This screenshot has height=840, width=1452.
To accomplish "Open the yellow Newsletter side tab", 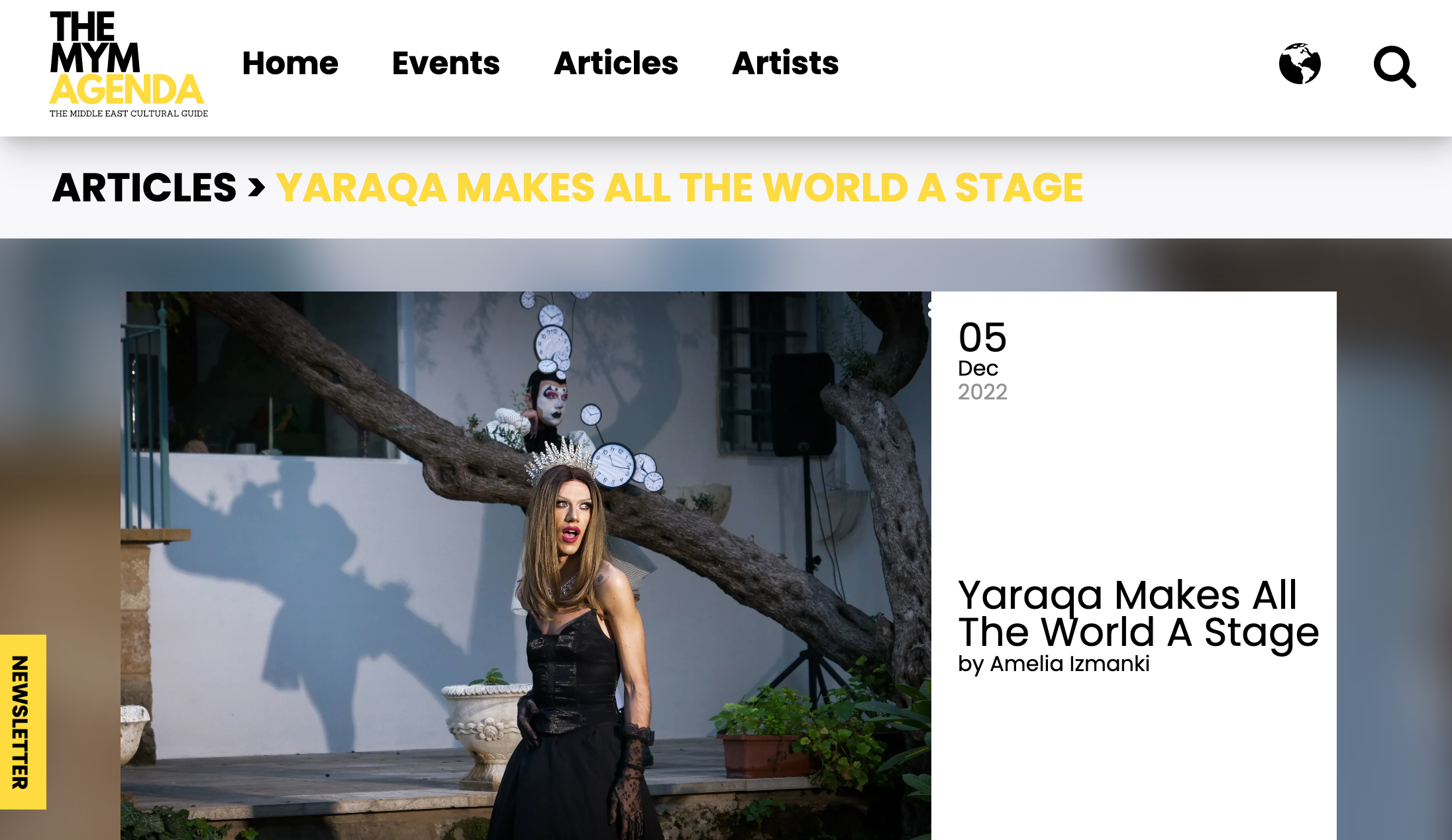I will [23, 722].
